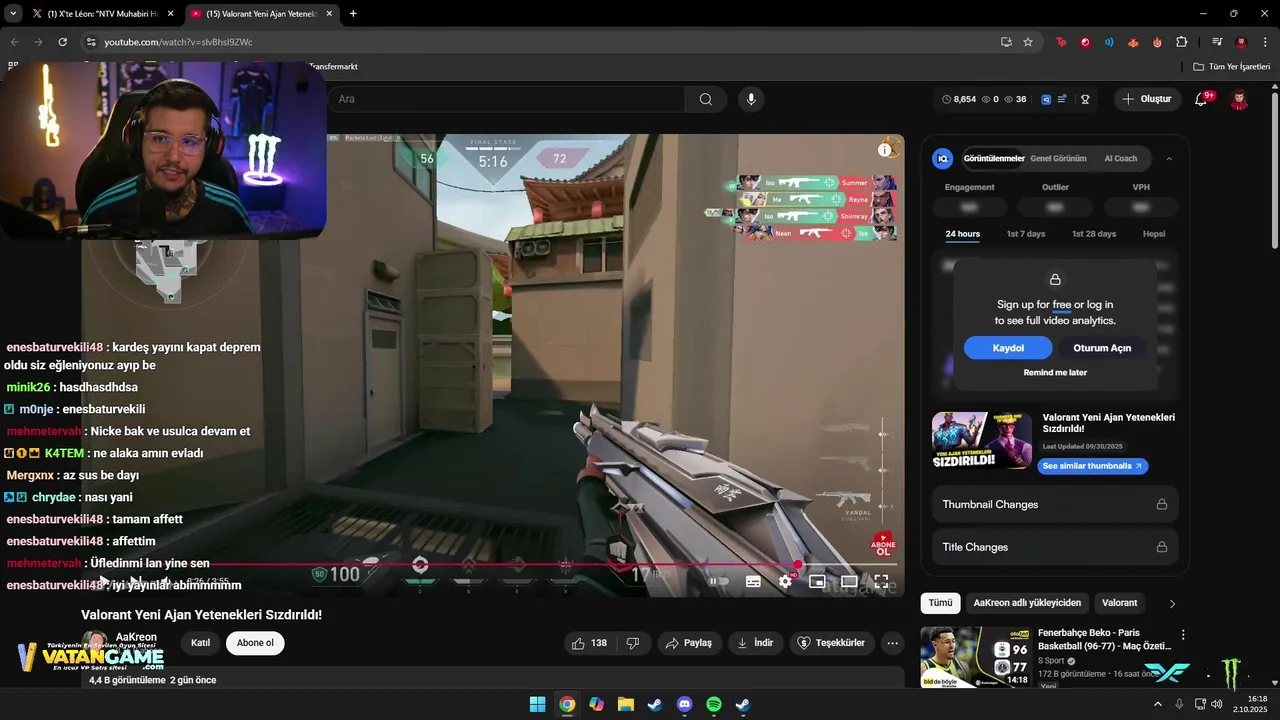Toggle subtitles in the video player

(x=753, y=581)
